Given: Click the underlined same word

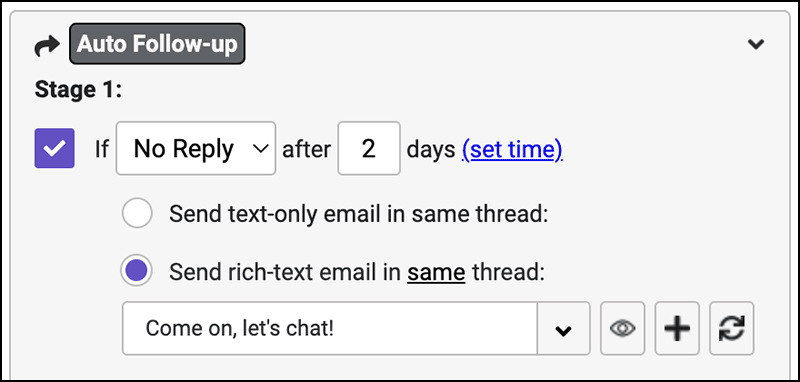Looking at the screenshot, I should coord(436,272).
